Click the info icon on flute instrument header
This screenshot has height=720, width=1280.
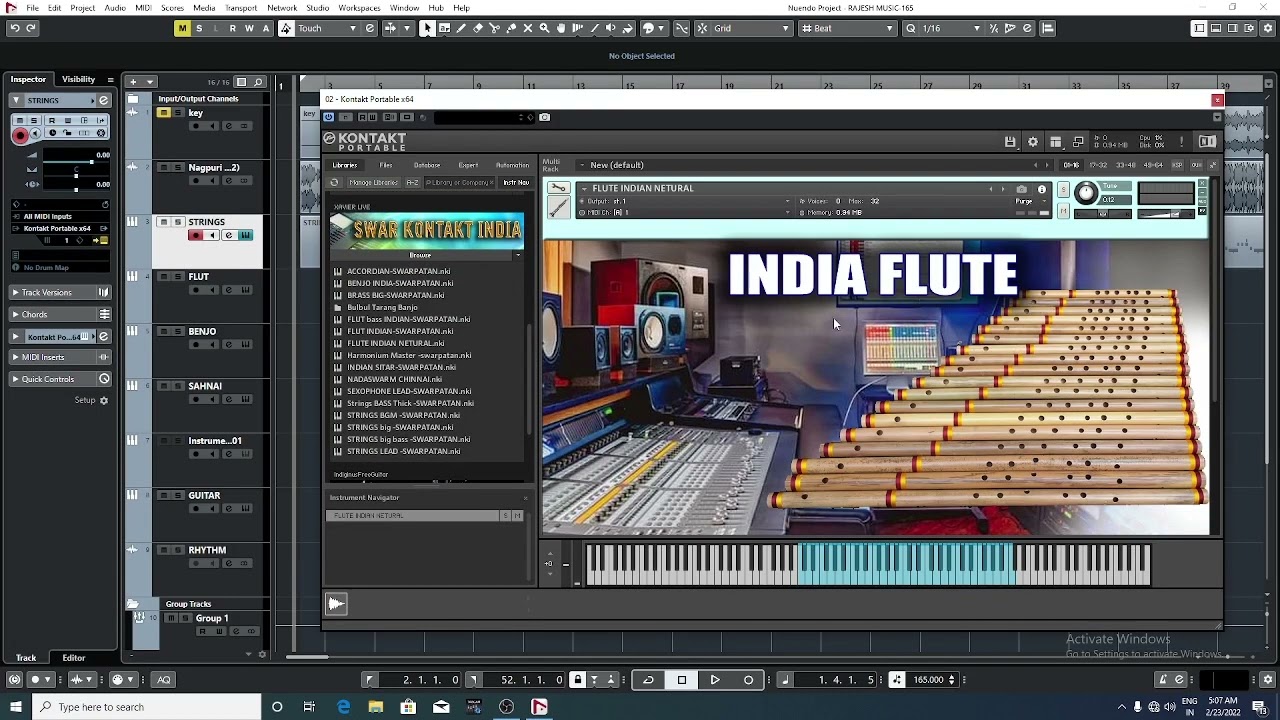point(1041,189)
